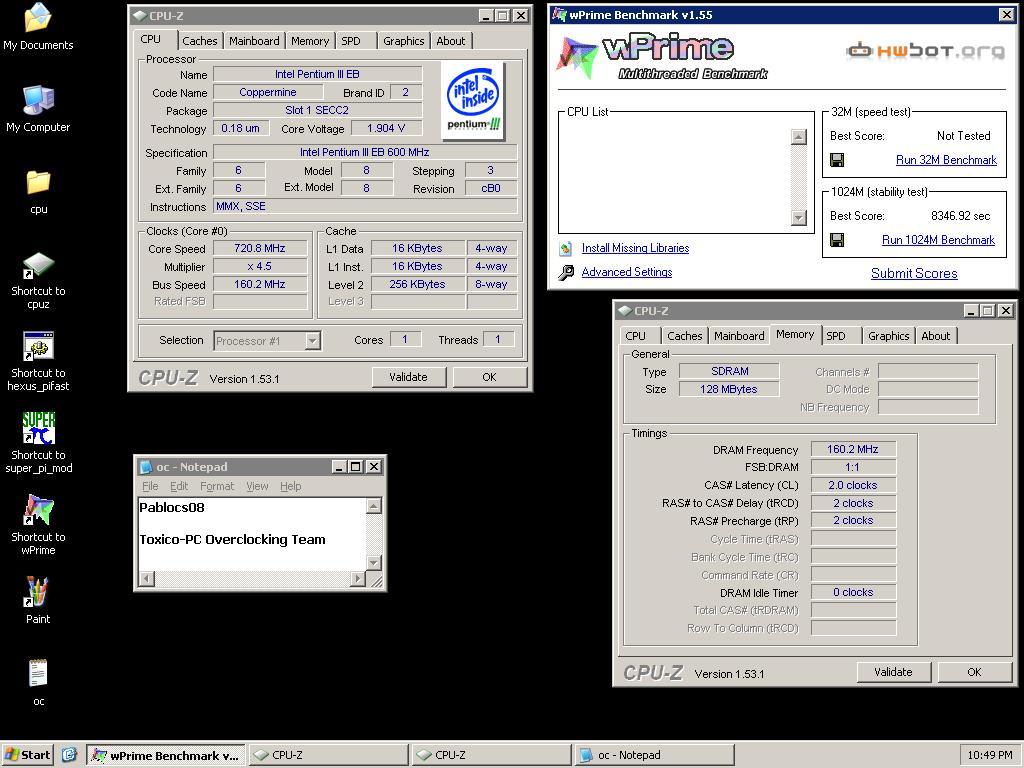Open the Edit menu in Notepad
Screen dimensions: 1024x768
tap(179, 486)
